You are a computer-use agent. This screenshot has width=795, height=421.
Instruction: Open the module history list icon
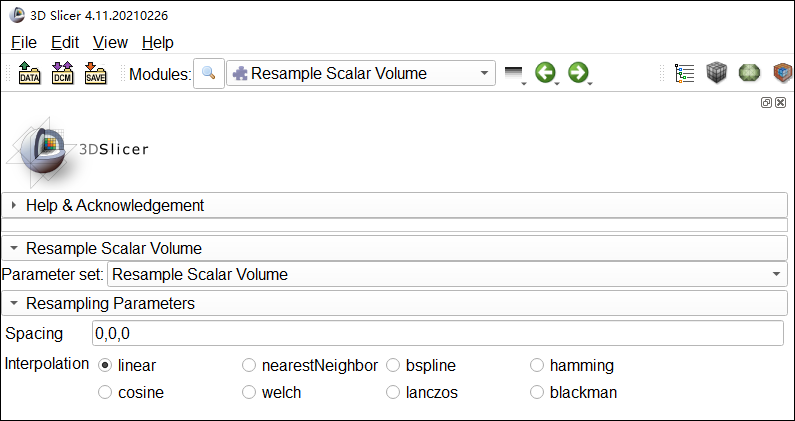click(x=514, y=73)
